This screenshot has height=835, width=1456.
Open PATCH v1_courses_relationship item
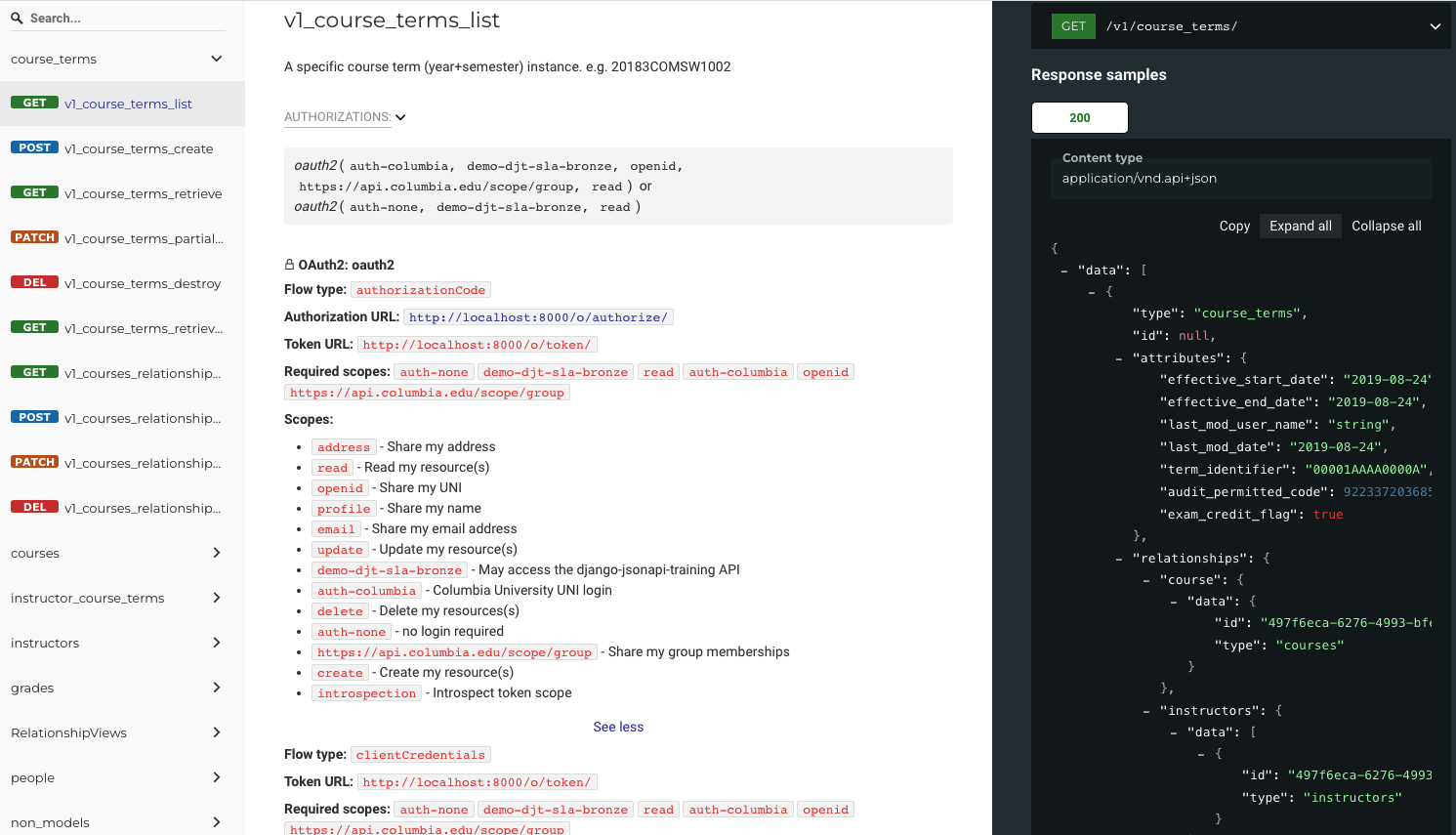pyautogui.click(x=122, y=463)
